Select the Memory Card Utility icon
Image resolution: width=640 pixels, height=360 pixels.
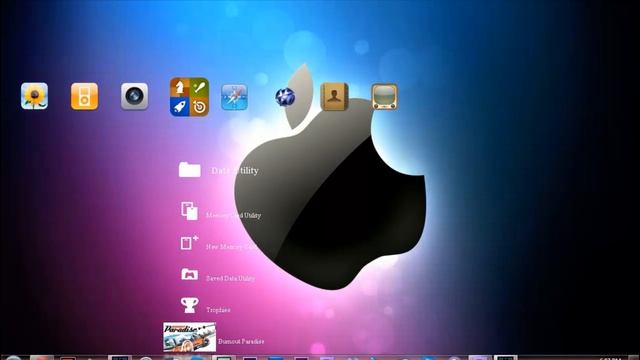pos(189,211)
